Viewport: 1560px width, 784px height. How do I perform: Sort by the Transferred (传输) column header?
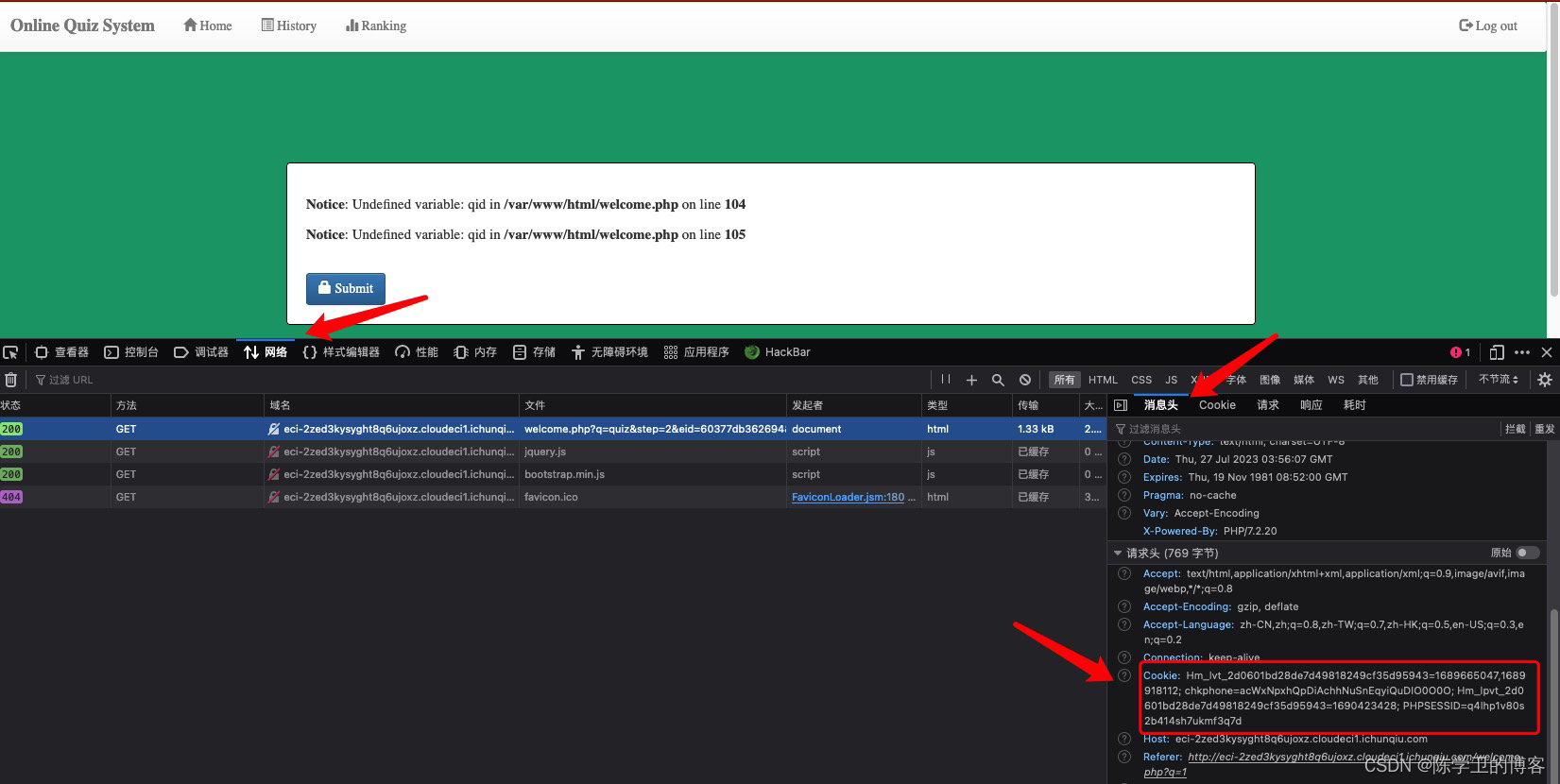click(x=1045, y=405)
